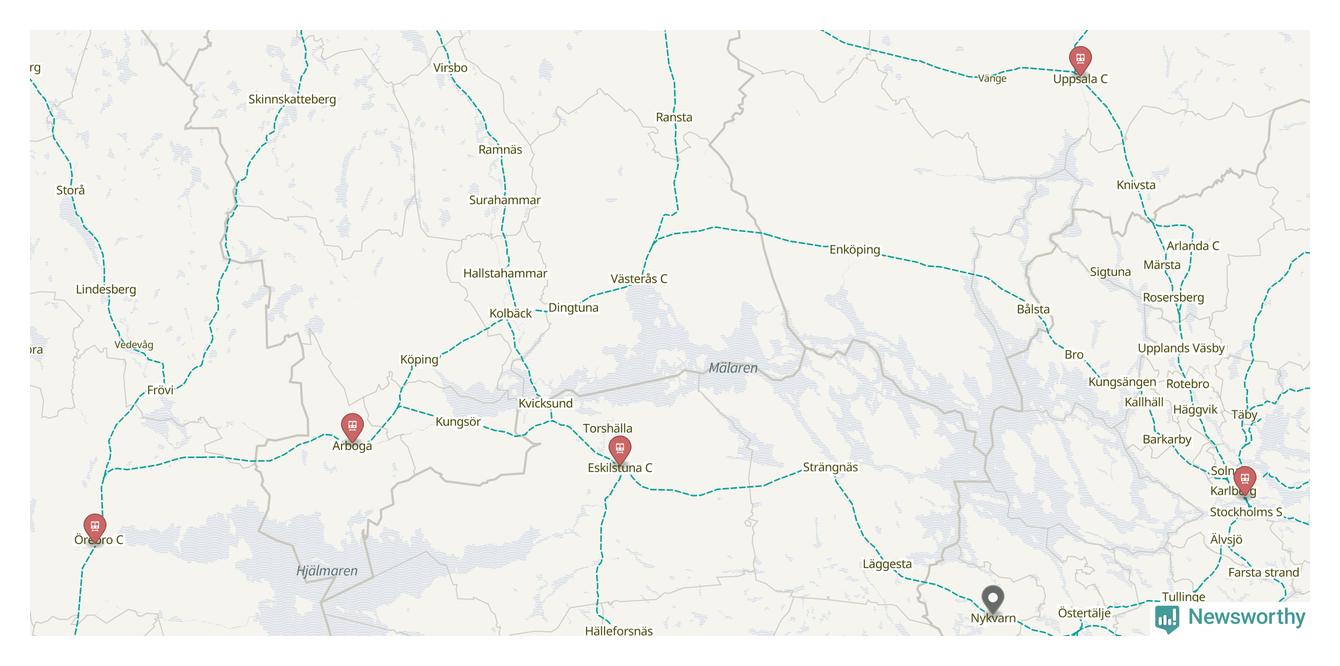Click the Västerås C map label

click(639, 279)
